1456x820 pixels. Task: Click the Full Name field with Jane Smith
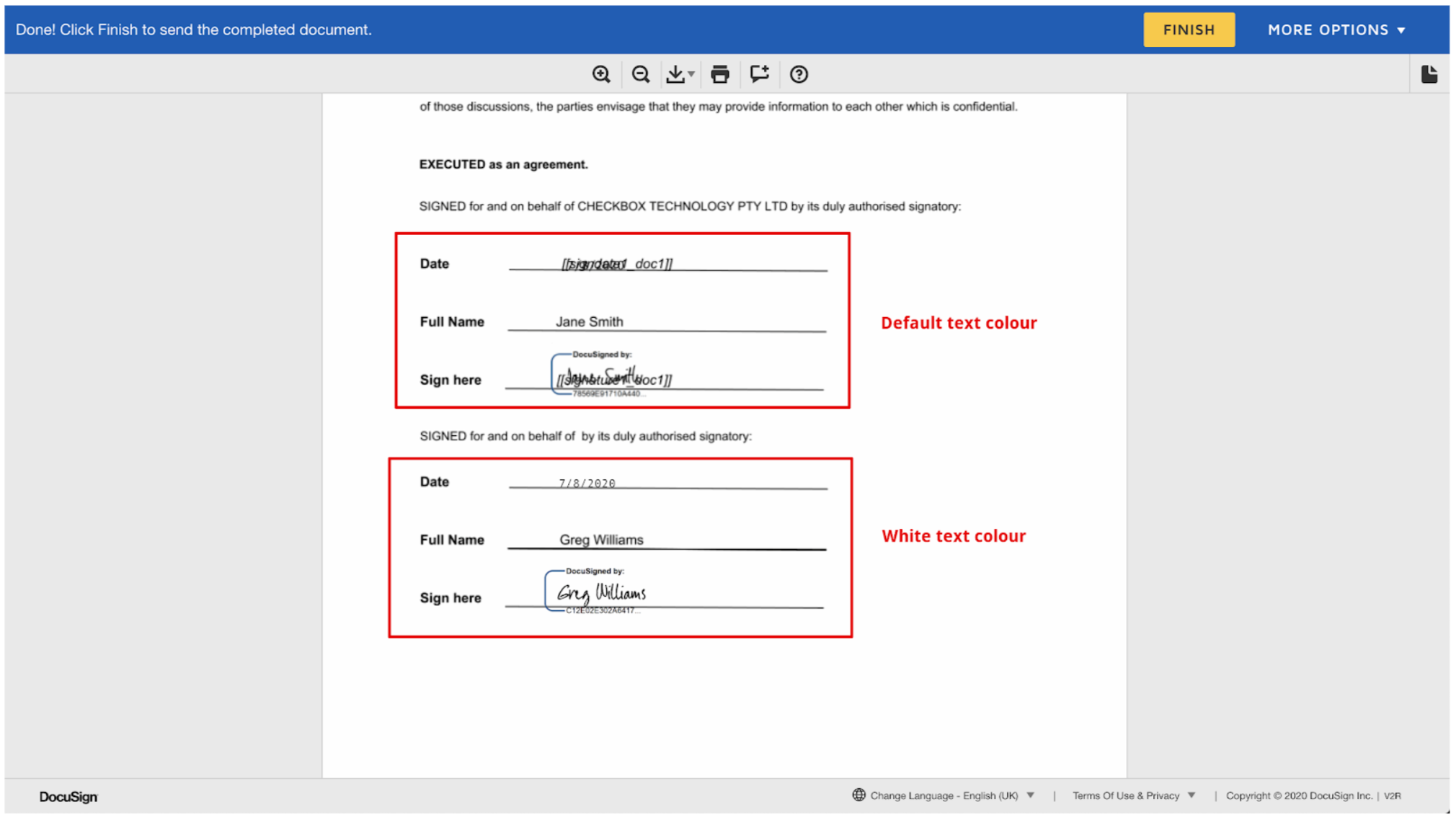(589, 321)
